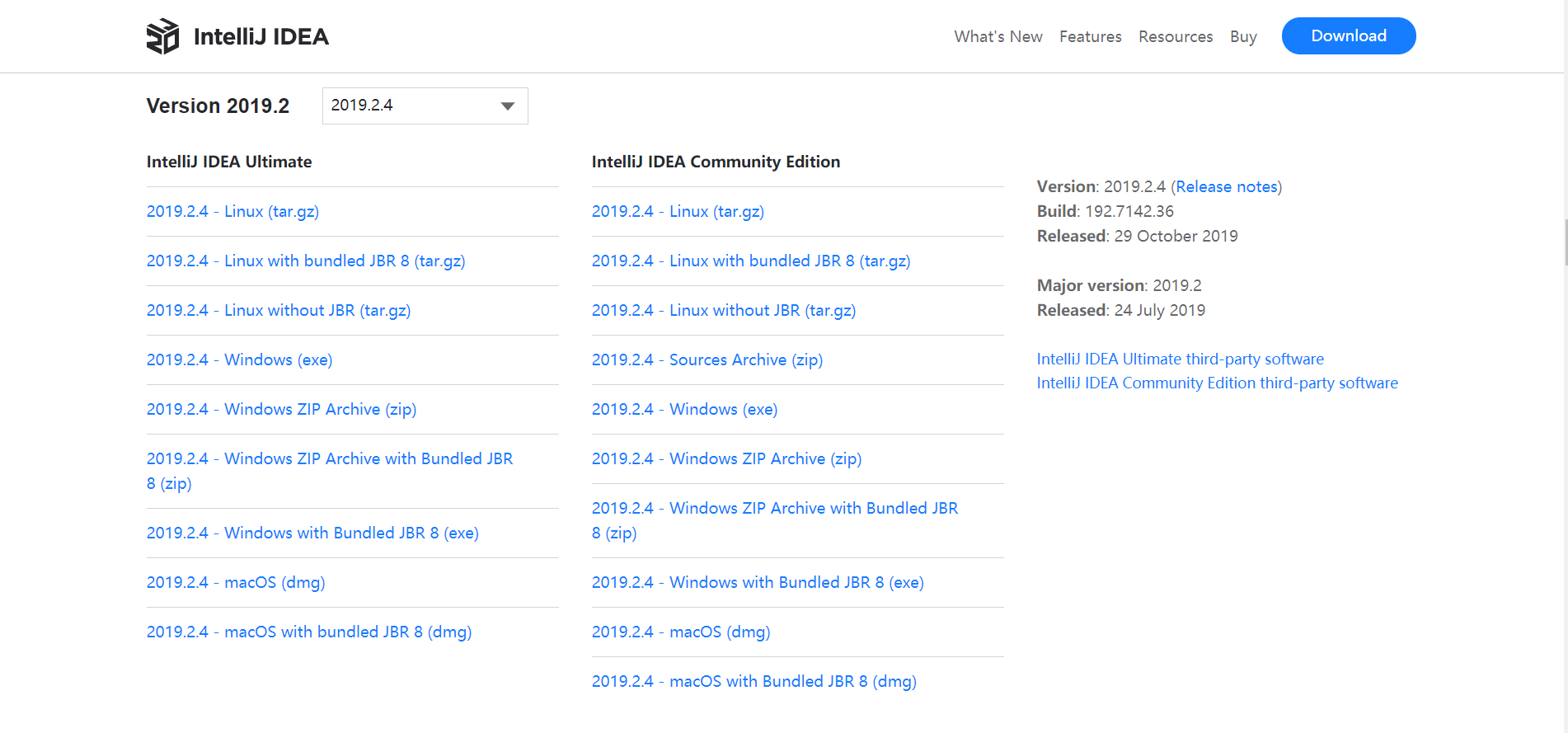
Task: Download Community Windows with Bundled JBR 8 (exe)
Action: 758,582
